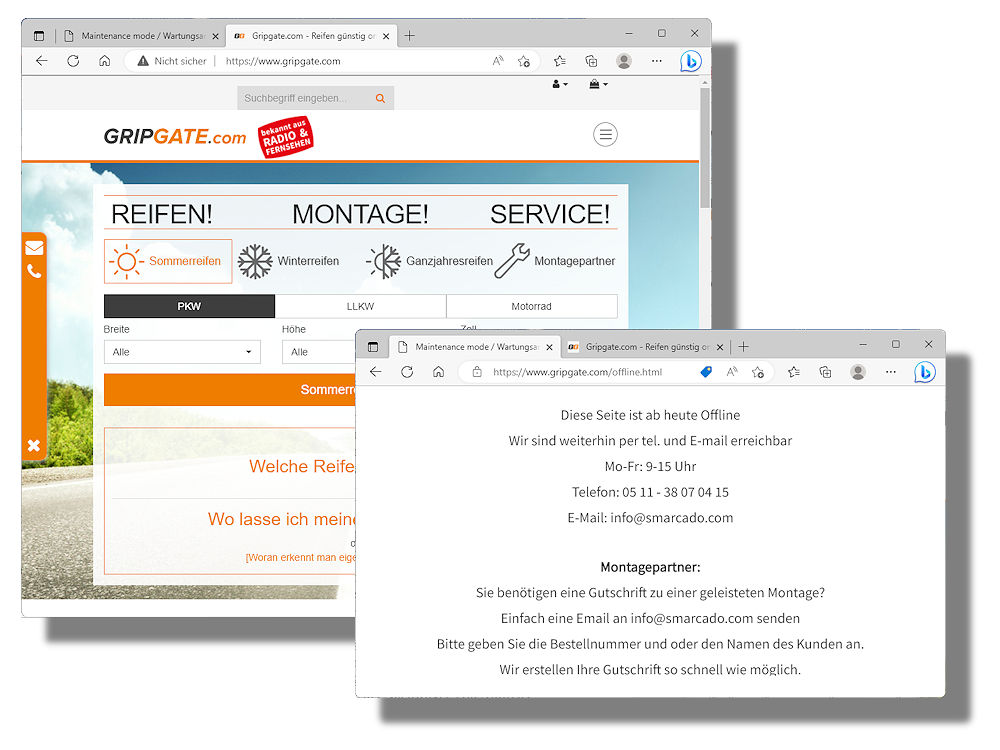Select the Maintenance mode tab in the rear window
1000x750 pixels.
coord(142,36)
